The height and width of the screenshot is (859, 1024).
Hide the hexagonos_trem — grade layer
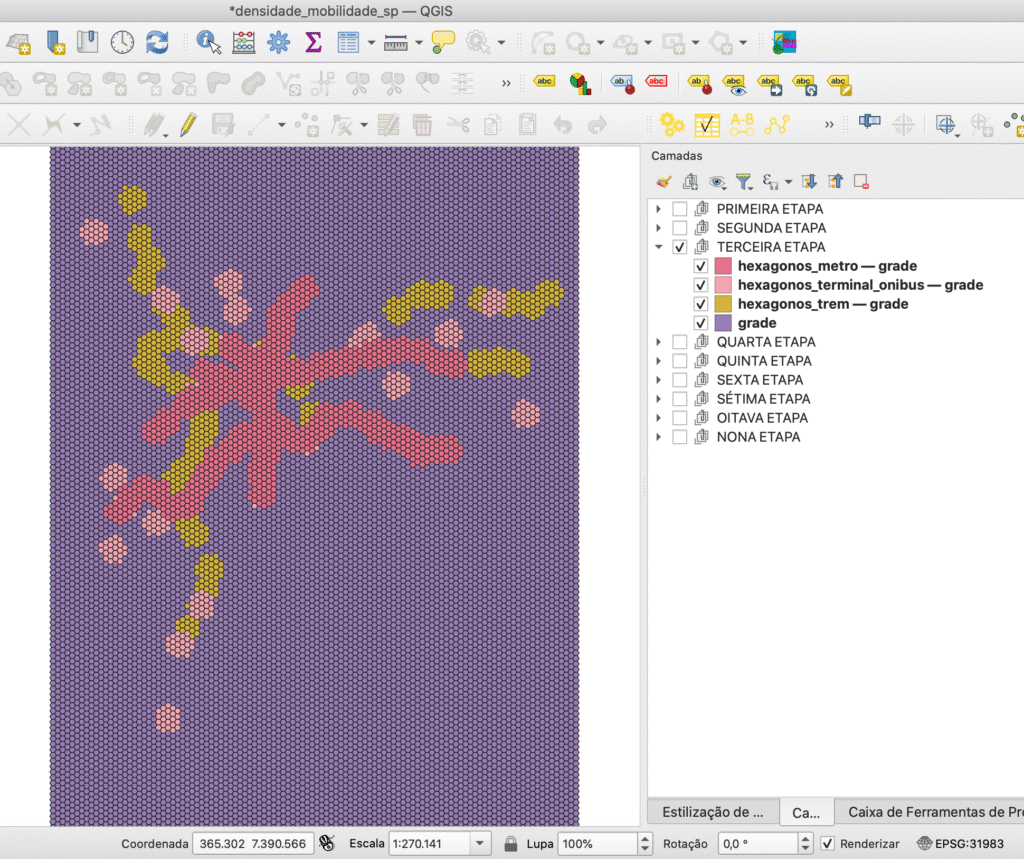point(701,304)
